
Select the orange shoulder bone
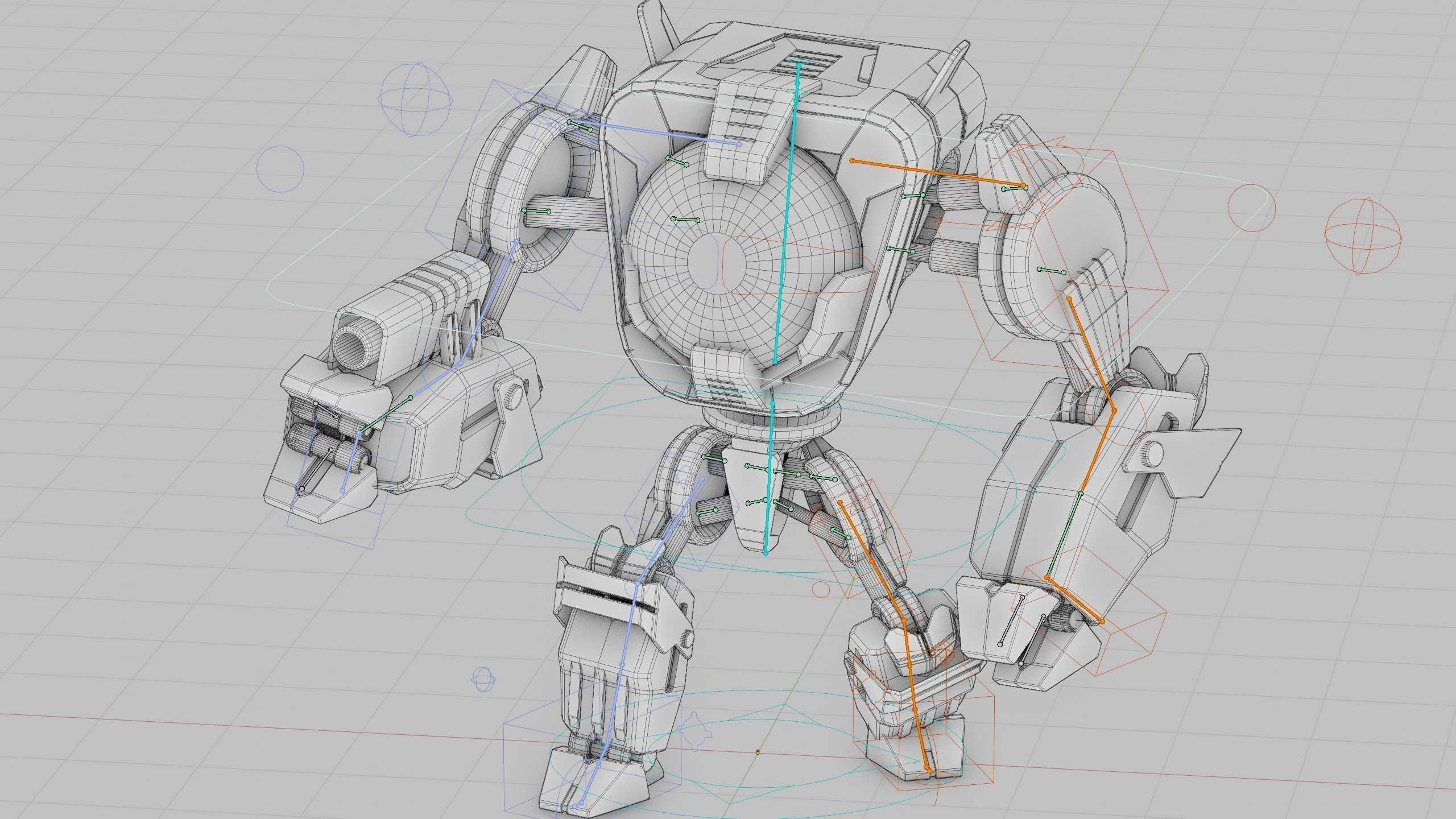[x=938, y=173]
